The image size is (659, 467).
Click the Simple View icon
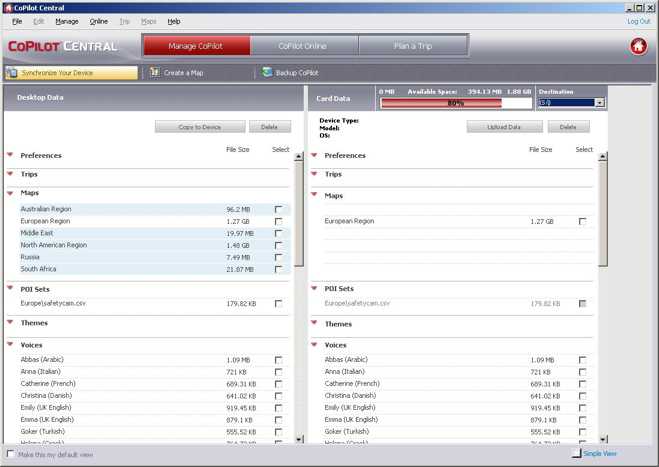pyautogui.click(x=576, y=453)
